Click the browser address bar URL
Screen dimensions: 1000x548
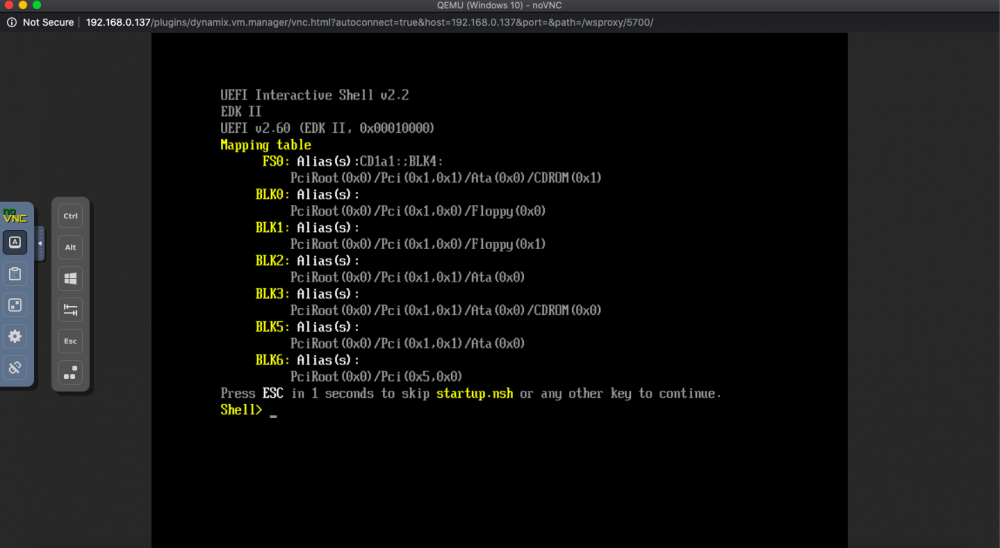point(369,22)
